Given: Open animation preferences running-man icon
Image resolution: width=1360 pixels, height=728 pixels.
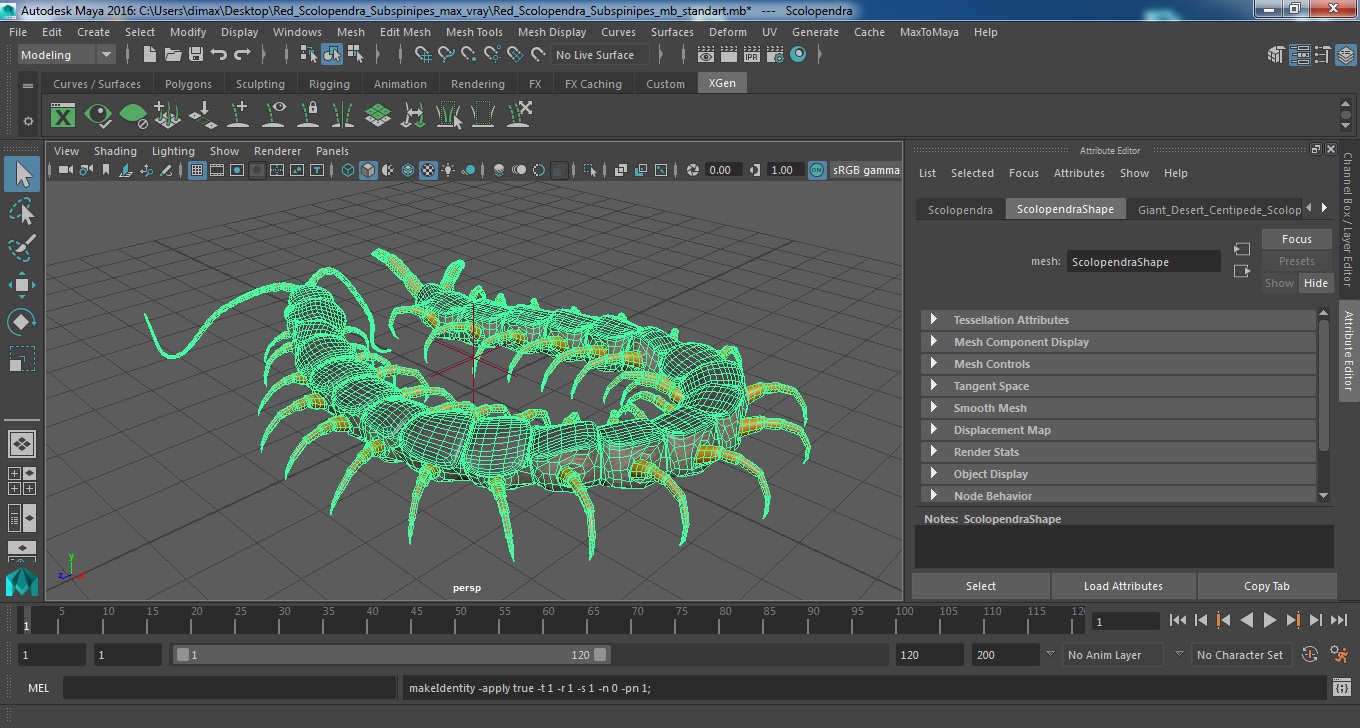Looking at the screenshot, I should (x=1341, y=655).
